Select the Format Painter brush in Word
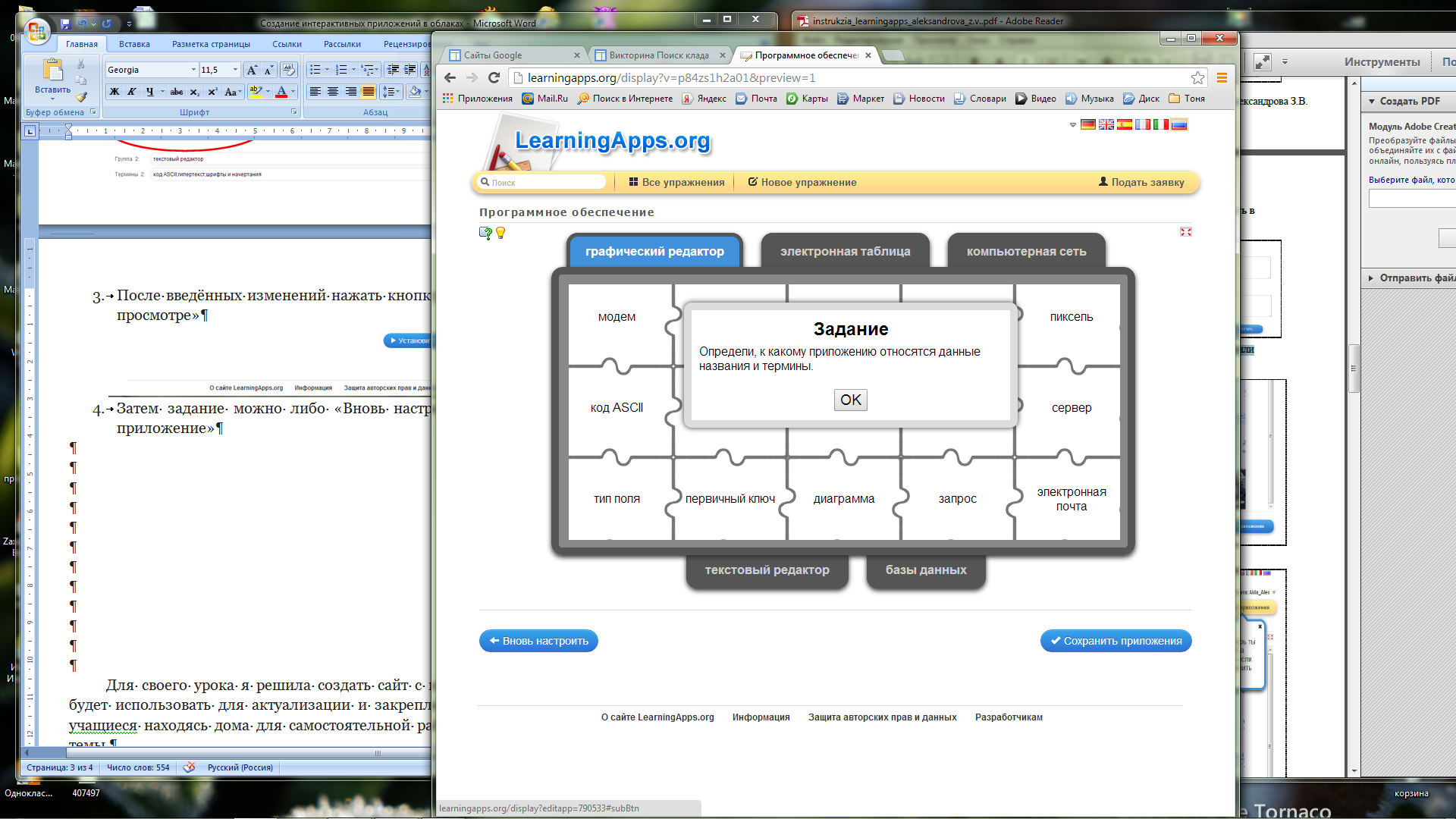This screenshot has width=1456, height=819. click(81, 97)
